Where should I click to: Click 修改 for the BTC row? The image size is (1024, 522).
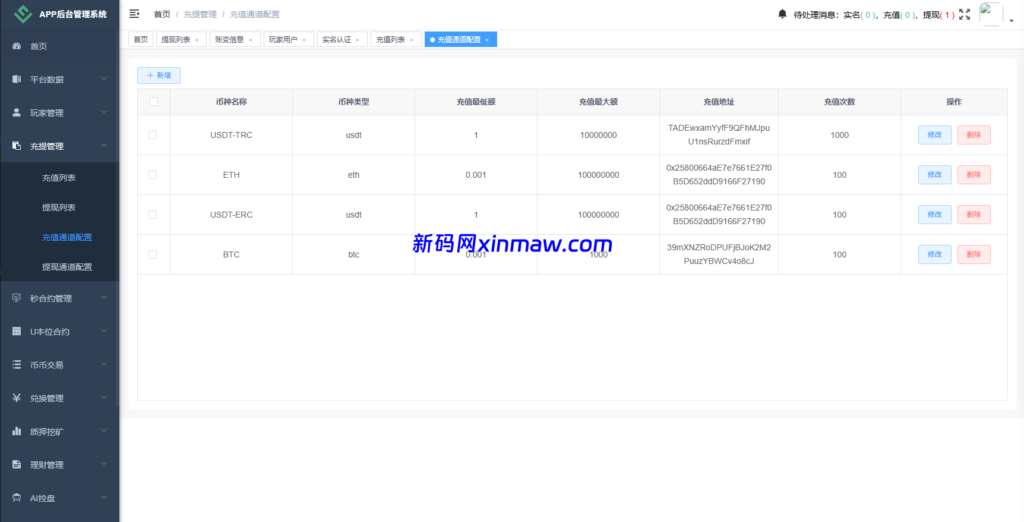click(935, 254)
